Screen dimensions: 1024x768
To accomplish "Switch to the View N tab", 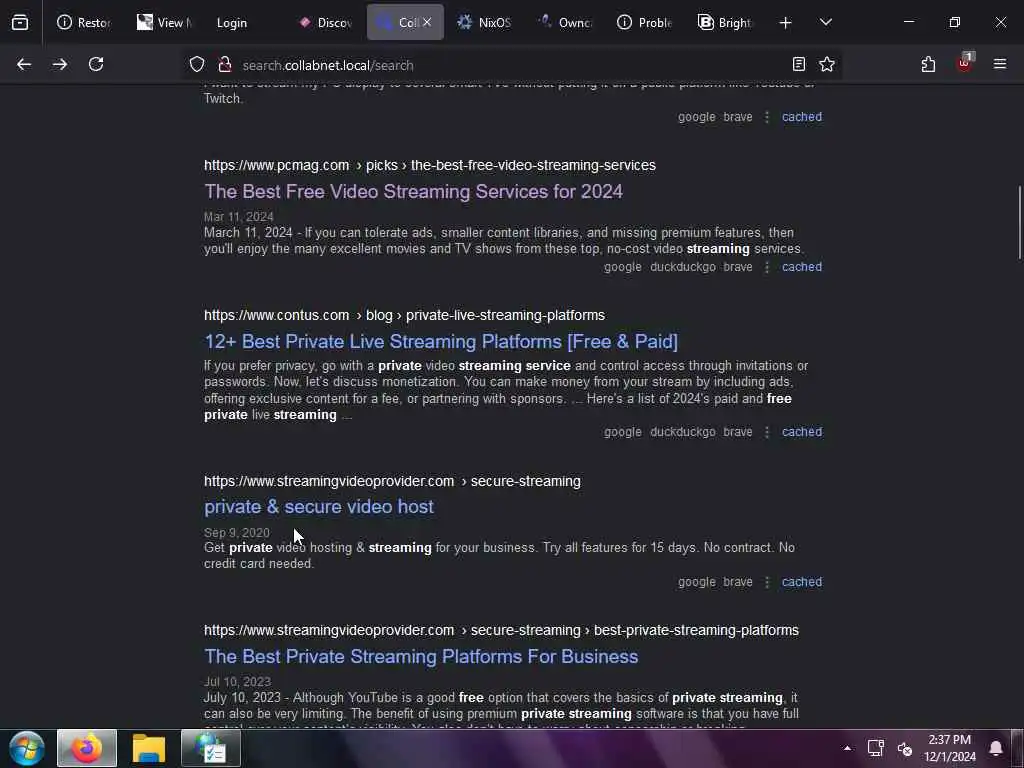I will (x=164, y=23).
